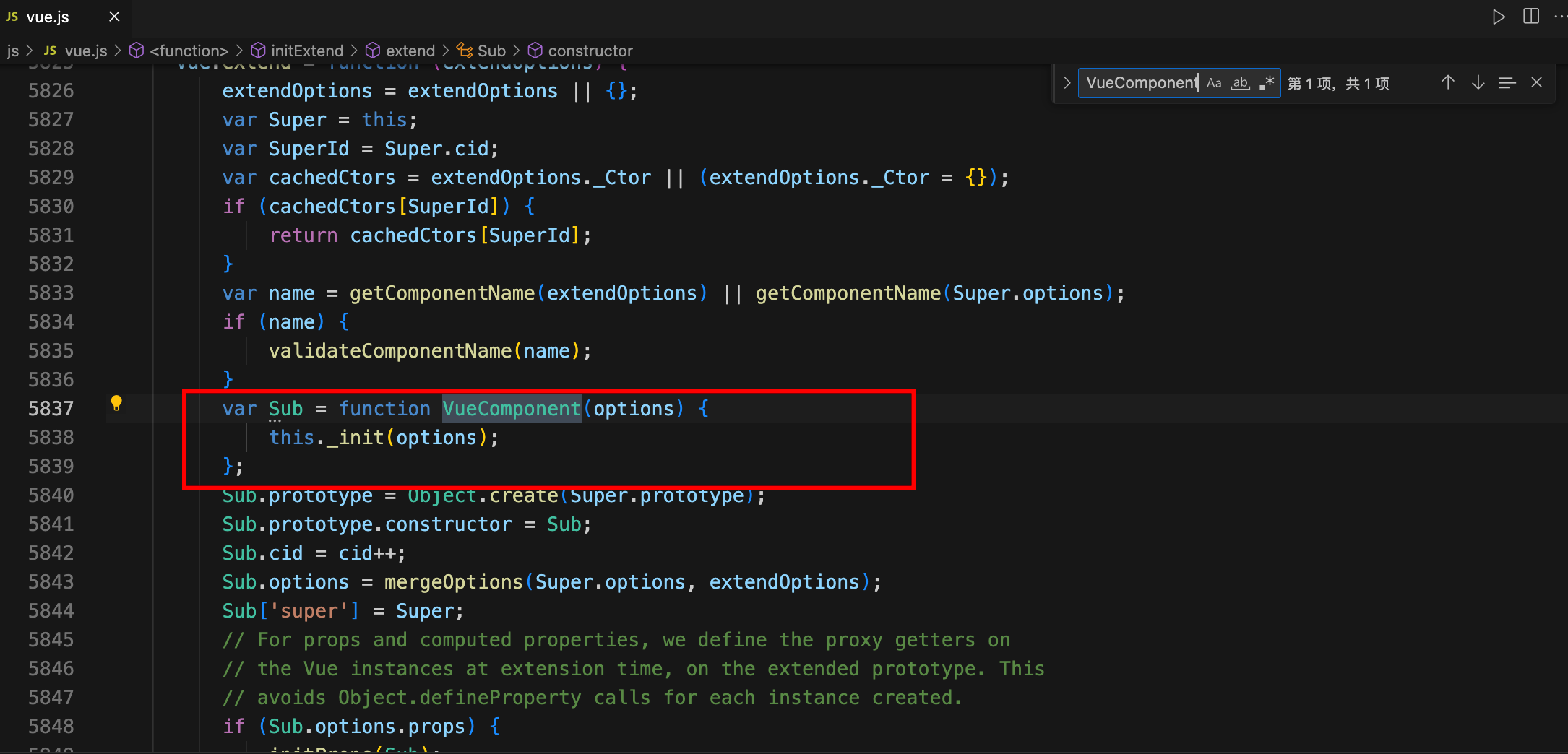
Task: Toggle Match Whole Word in find
Action: [x=1241, y=83]
